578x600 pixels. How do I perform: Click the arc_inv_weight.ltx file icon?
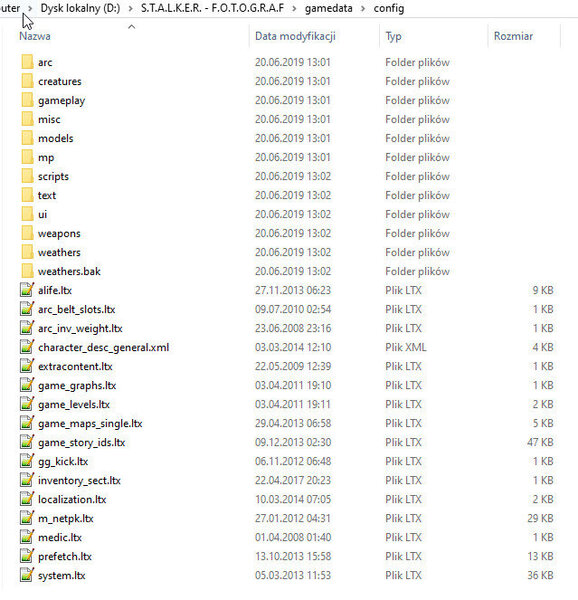pyautogui.click(x=27, y=328)
